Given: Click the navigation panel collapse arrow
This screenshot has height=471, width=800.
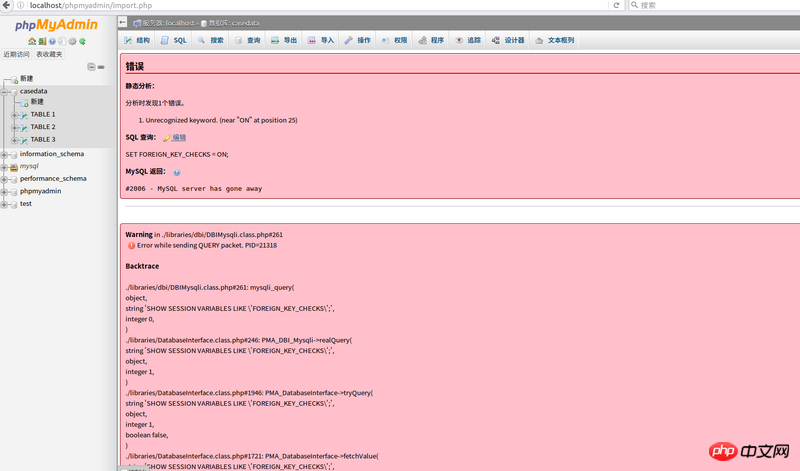Looking at the screenshot, I should tap(122, 22).
